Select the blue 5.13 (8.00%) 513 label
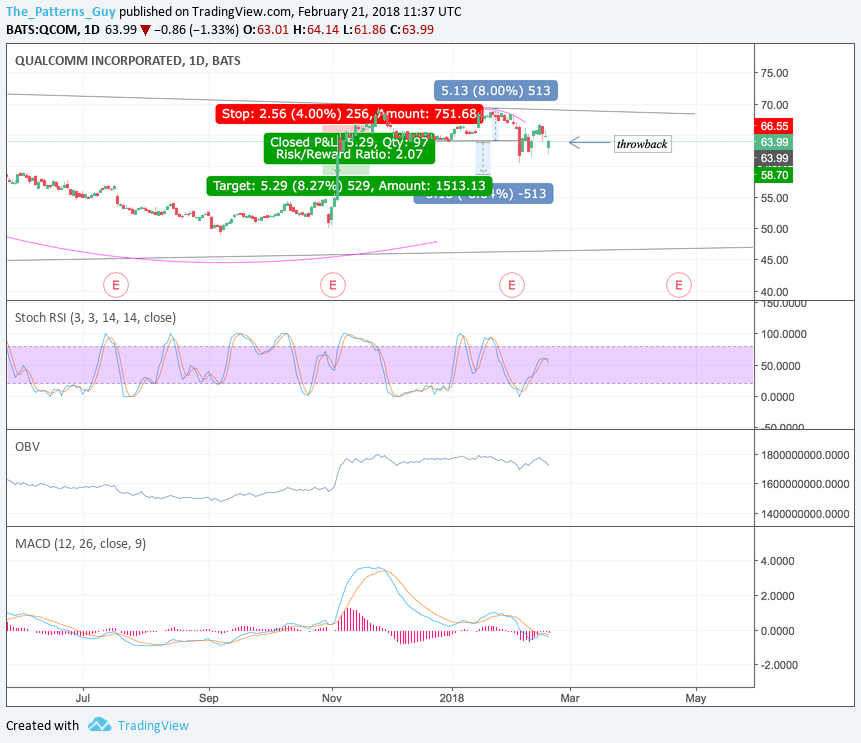The height and width of the screenshot is (743, 861). 496,91
